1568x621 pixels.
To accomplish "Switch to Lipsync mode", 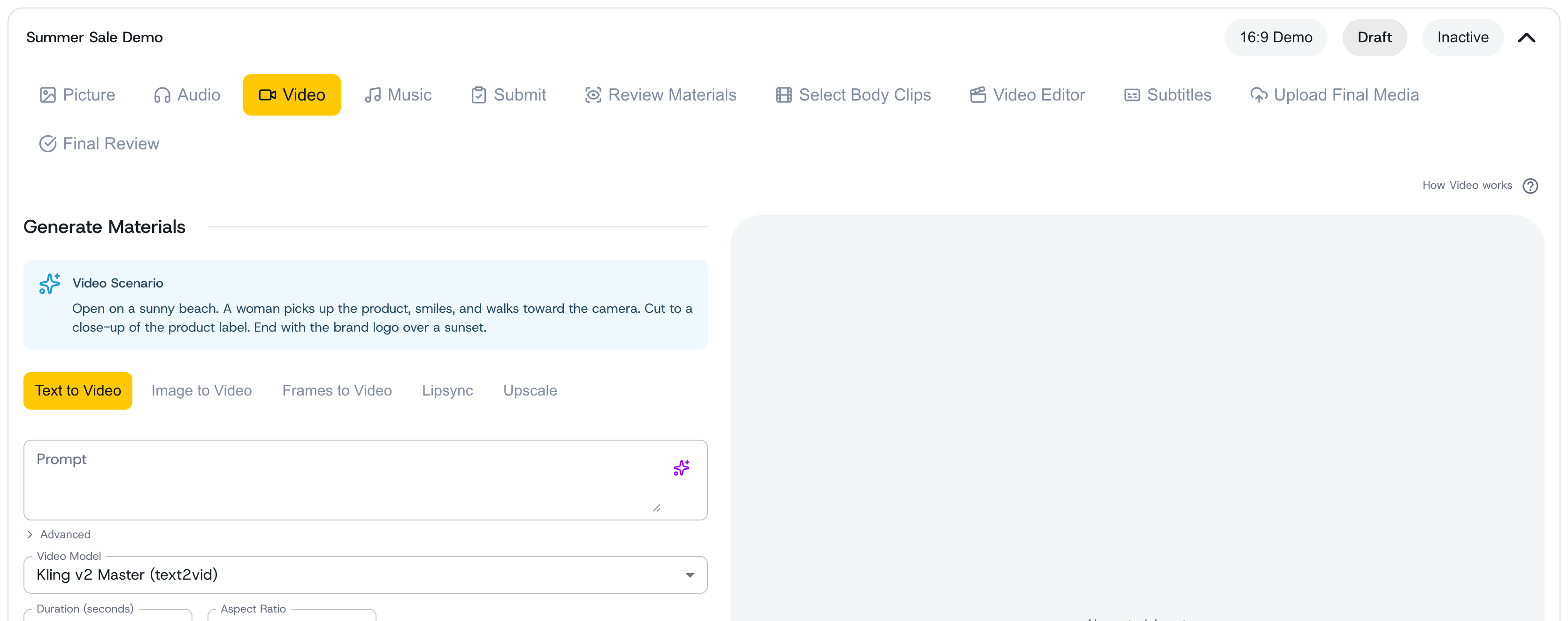I will point(447,391).
